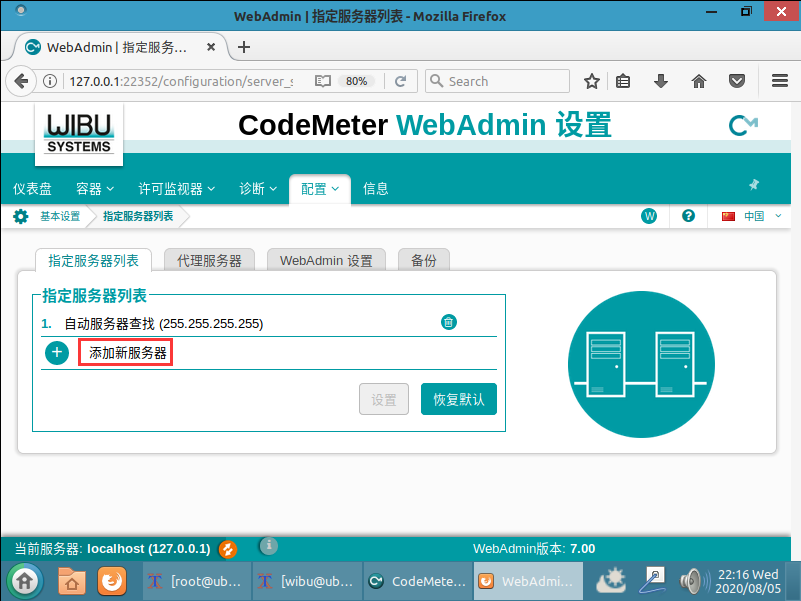801x601 pixels.
Task: Expand the 容器 menu
Action: click(x=95, y=189)
